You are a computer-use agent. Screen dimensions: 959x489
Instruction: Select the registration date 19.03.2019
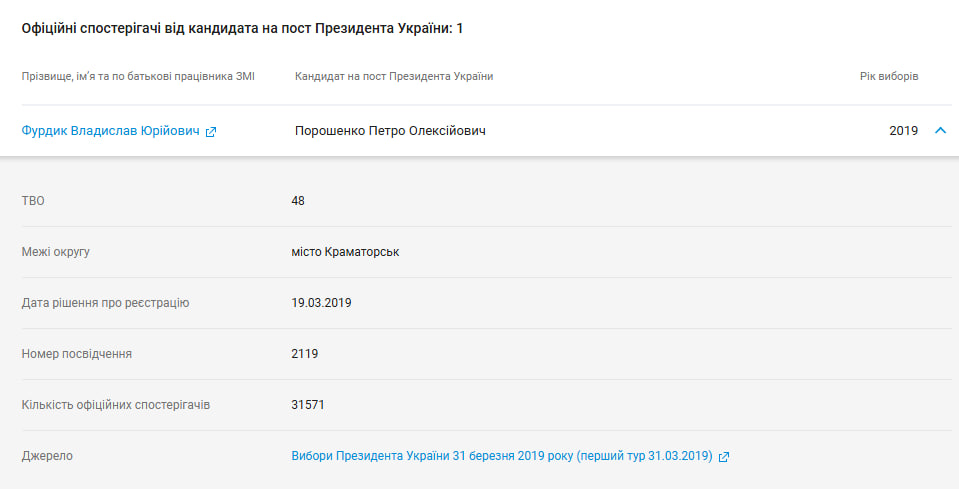point(321,303)
